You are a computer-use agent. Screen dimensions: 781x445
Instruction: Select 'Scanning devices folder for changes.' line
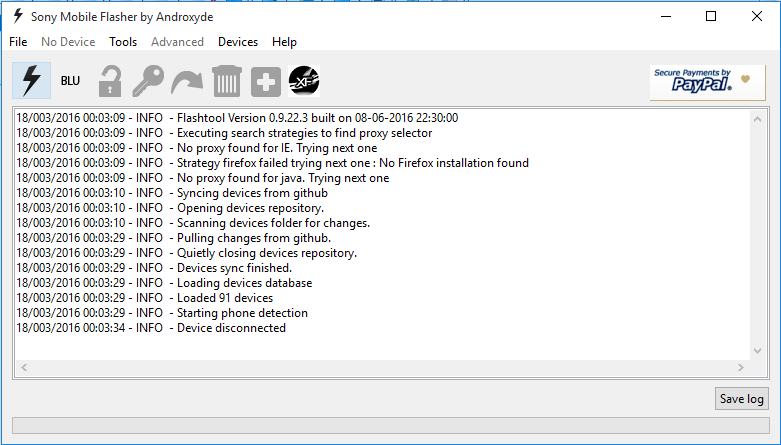point(193,222)
